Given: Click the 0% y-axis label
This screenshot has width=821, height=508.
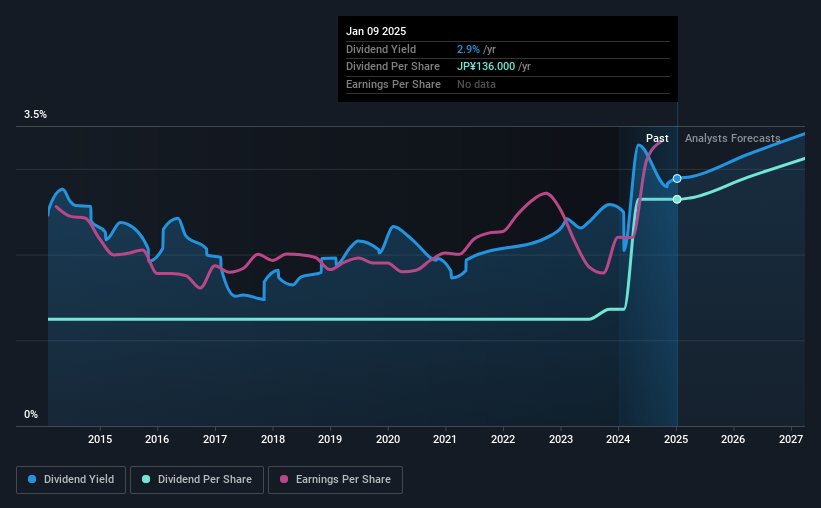Looking at the screenshot, I should [x=31, y=414].
